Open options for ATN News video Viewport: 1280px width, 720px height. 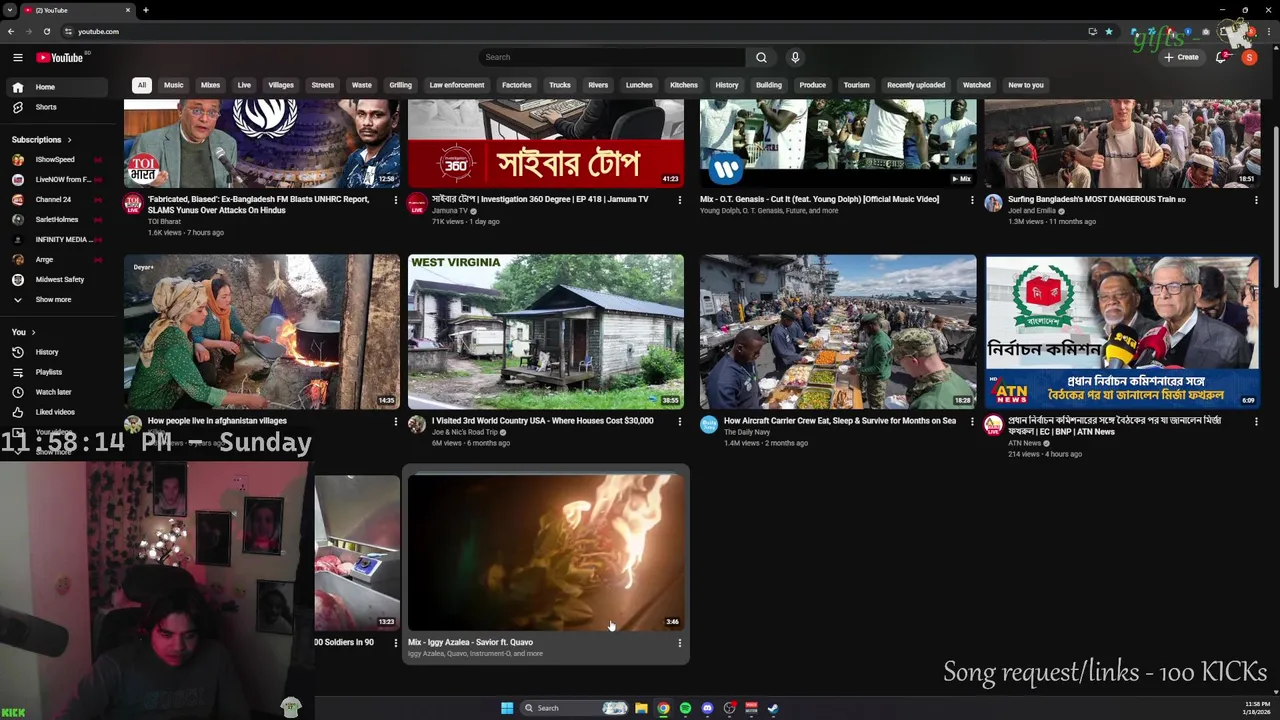1256,422
